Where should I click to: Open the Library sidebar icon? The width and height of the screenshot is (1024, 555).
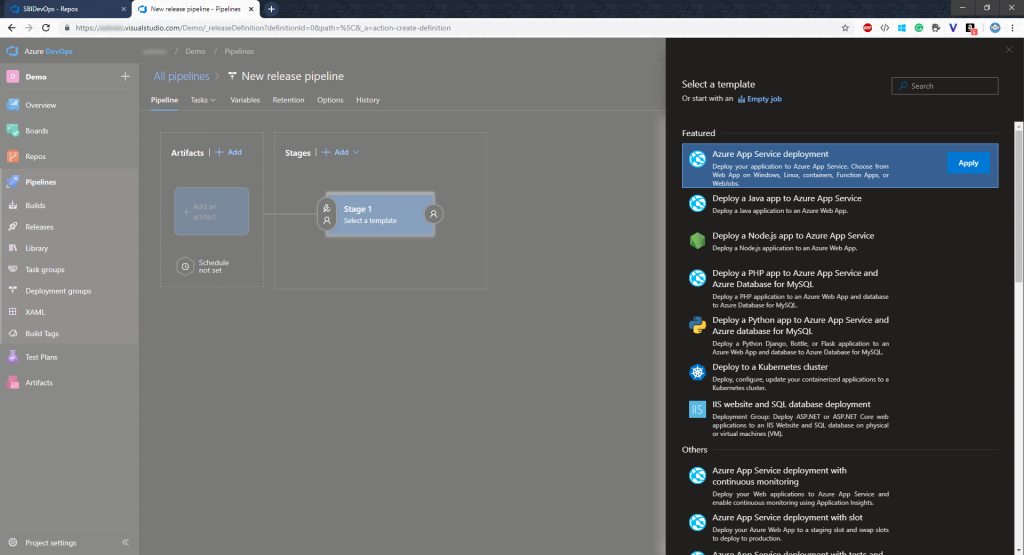pos(12,248)
